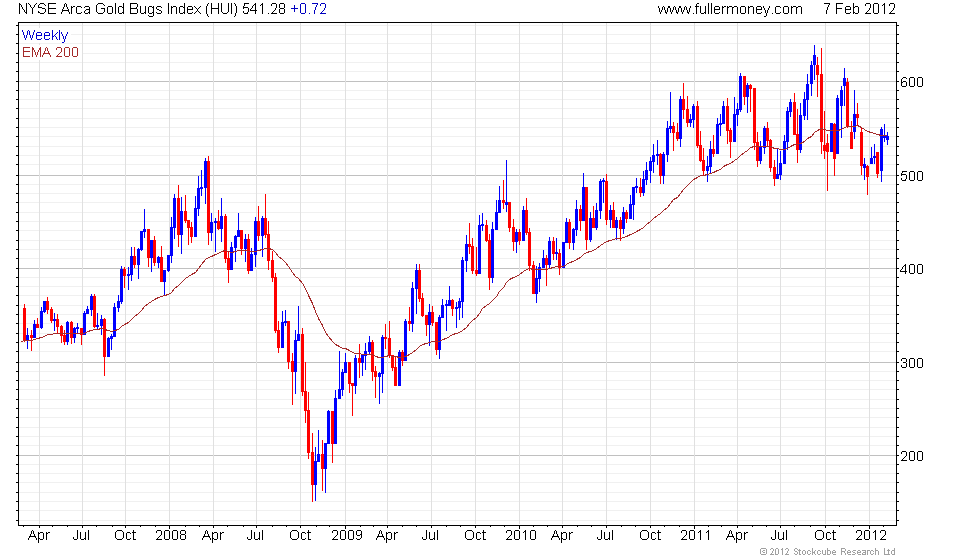Click the 2011 year label on time axis

[696, 536]
